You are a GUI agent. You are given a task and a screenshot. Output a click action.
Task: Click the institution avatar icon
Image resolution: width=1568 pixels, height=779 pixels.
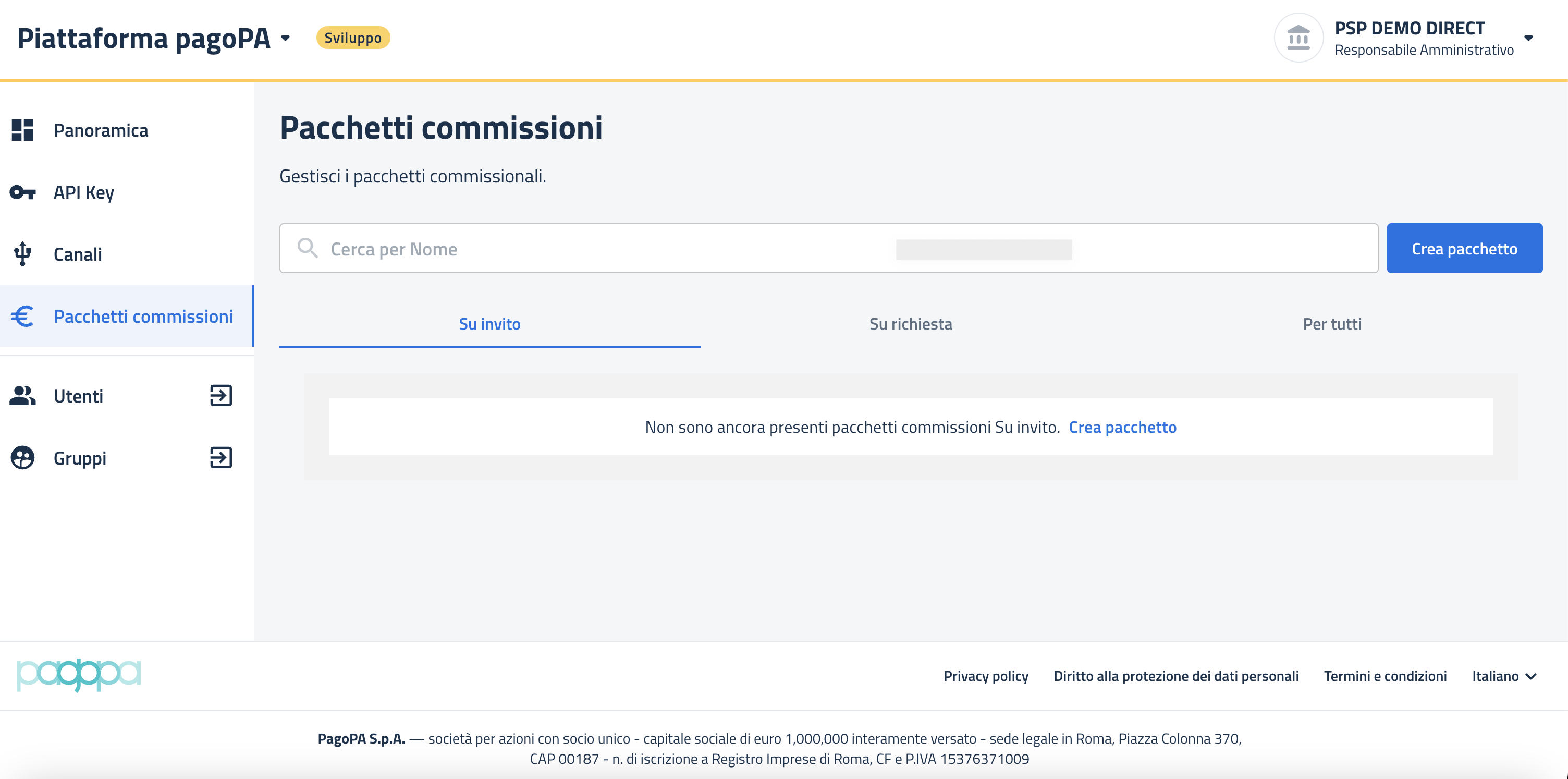(1298, 39)
